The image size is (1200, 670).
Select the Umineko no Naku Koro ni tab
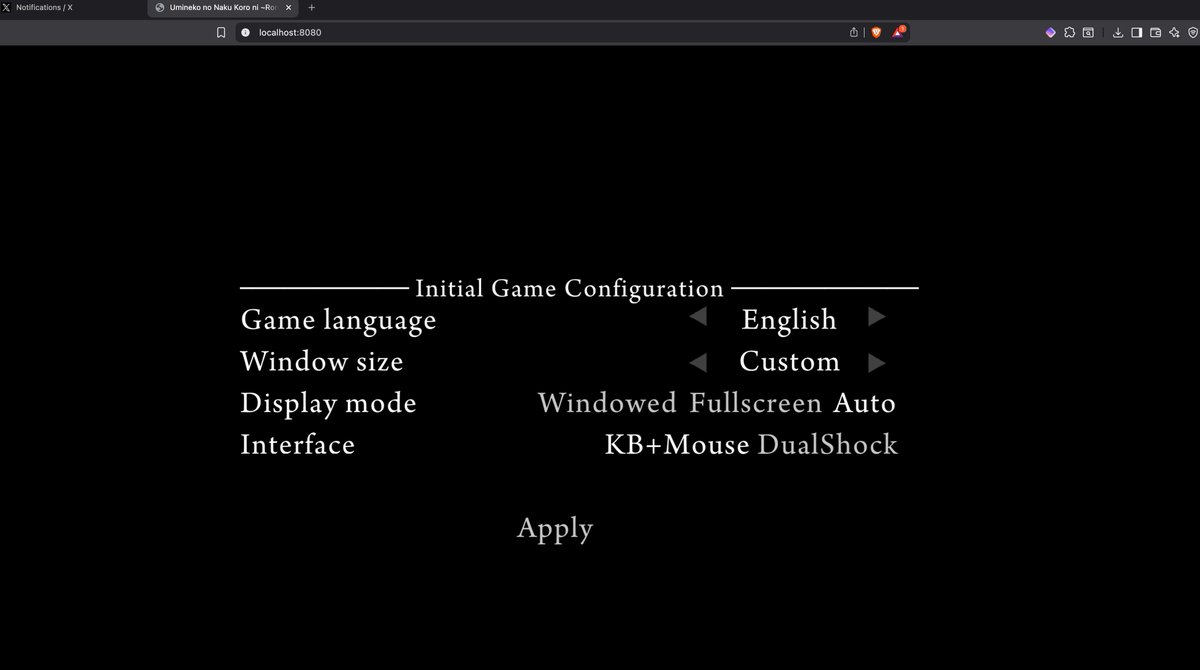tap(222, 7)
